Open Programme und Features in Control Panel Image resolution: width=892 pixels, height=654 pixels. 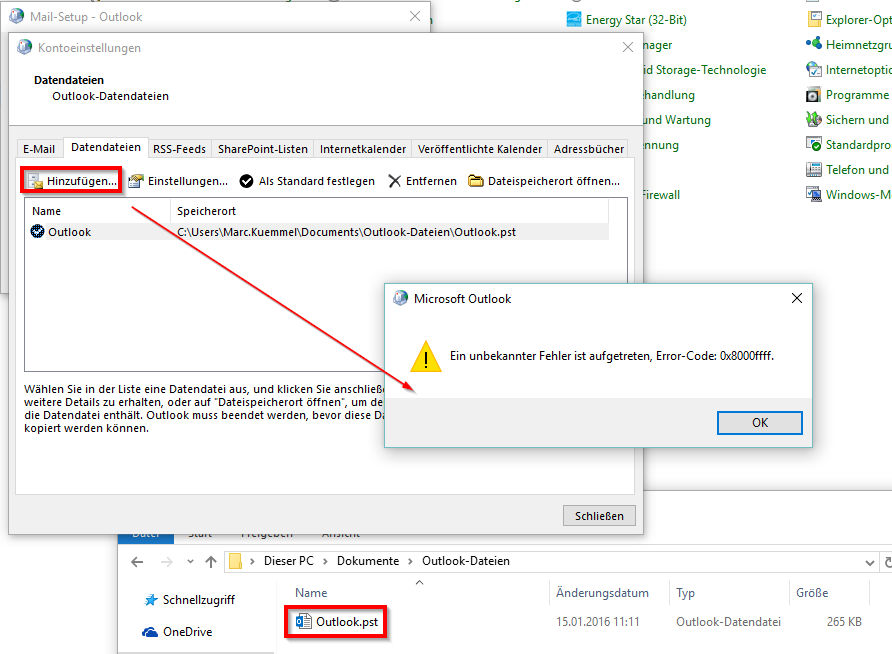858,94
